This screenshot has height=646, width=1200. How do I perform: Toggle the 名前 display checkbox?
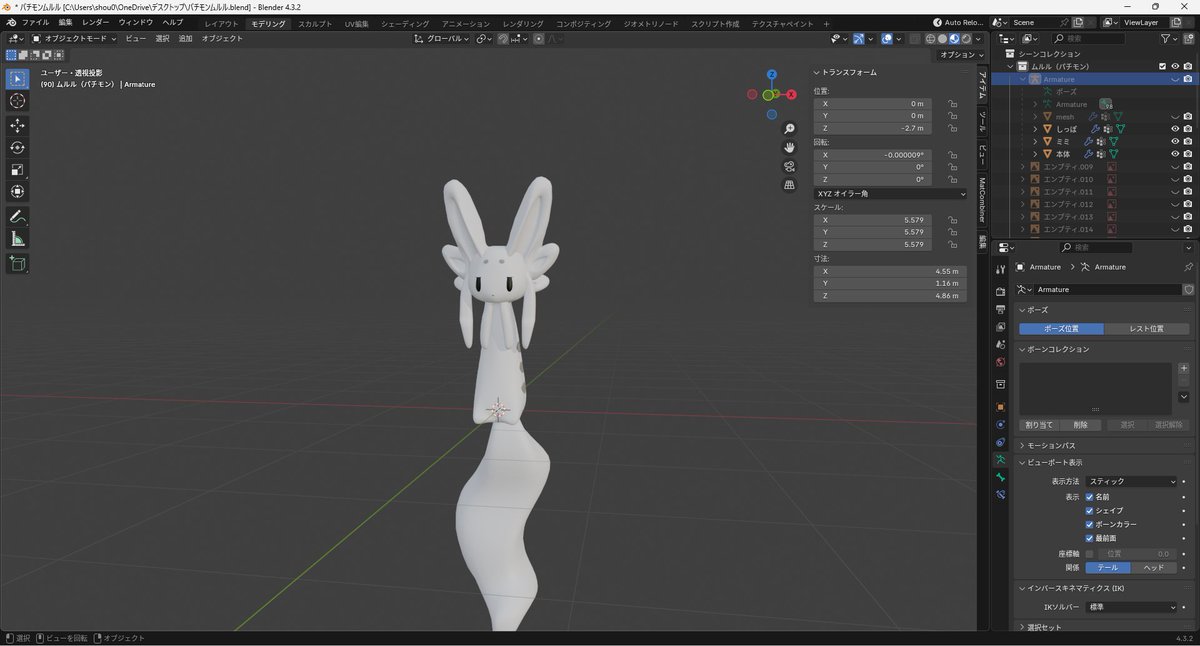(1090, 497)
